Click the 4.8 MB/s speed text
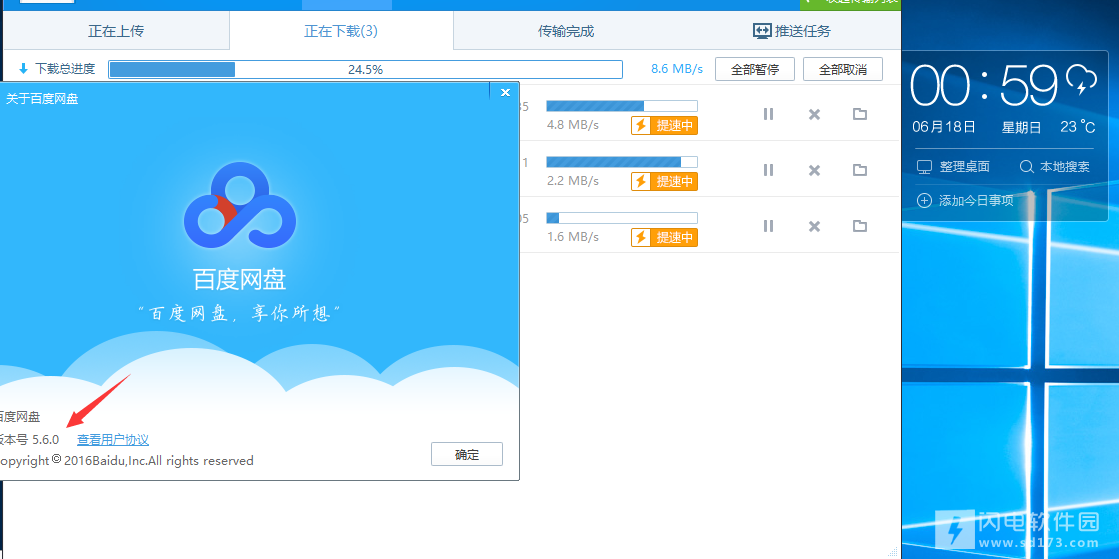Image resolution: width=1119 pixels, height=559 pixels. (572, 125)
